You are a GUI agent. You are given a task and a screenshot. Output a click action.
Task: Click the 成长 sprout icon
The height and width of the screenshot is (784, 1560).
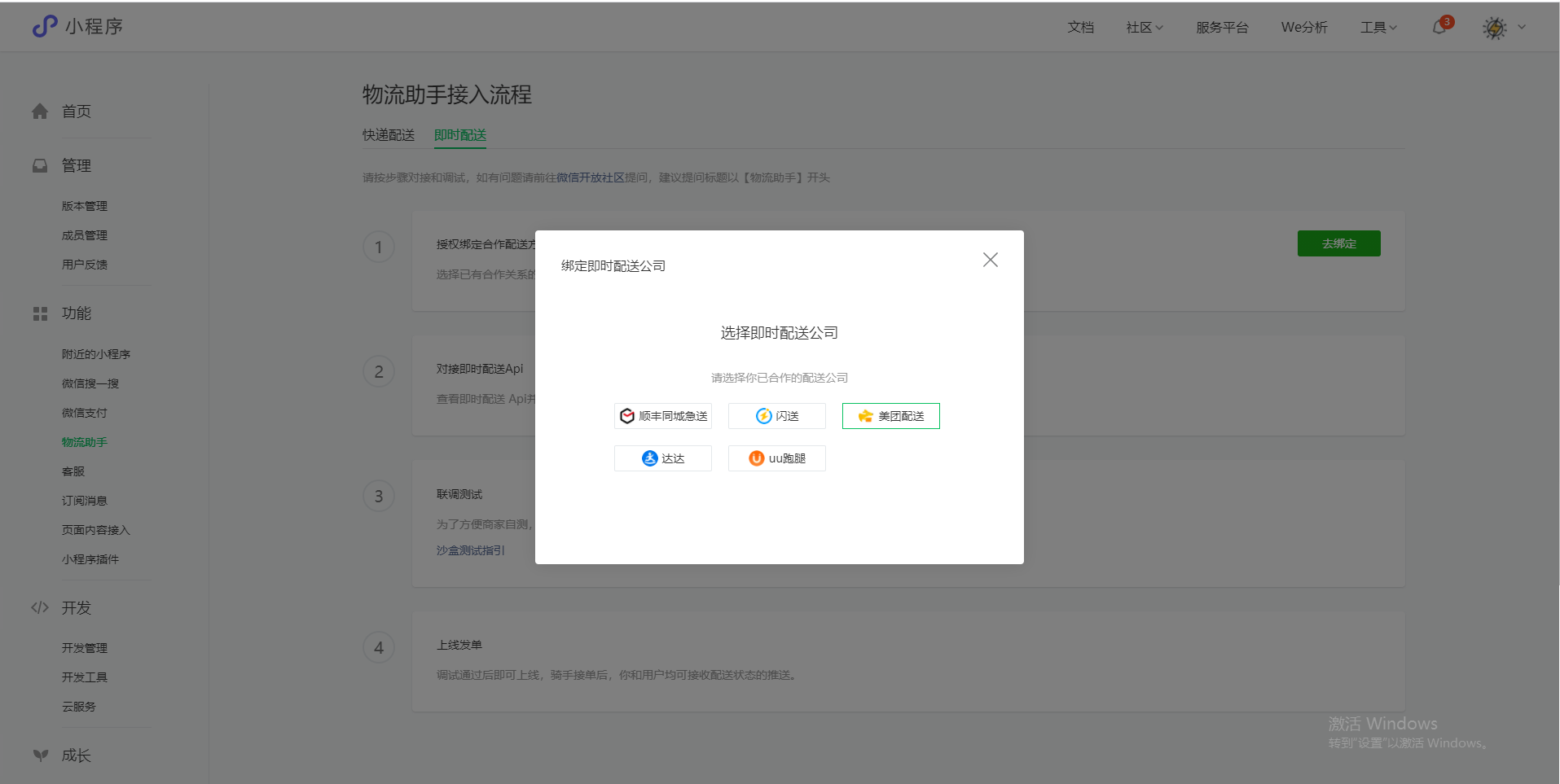tap(40, 756)
